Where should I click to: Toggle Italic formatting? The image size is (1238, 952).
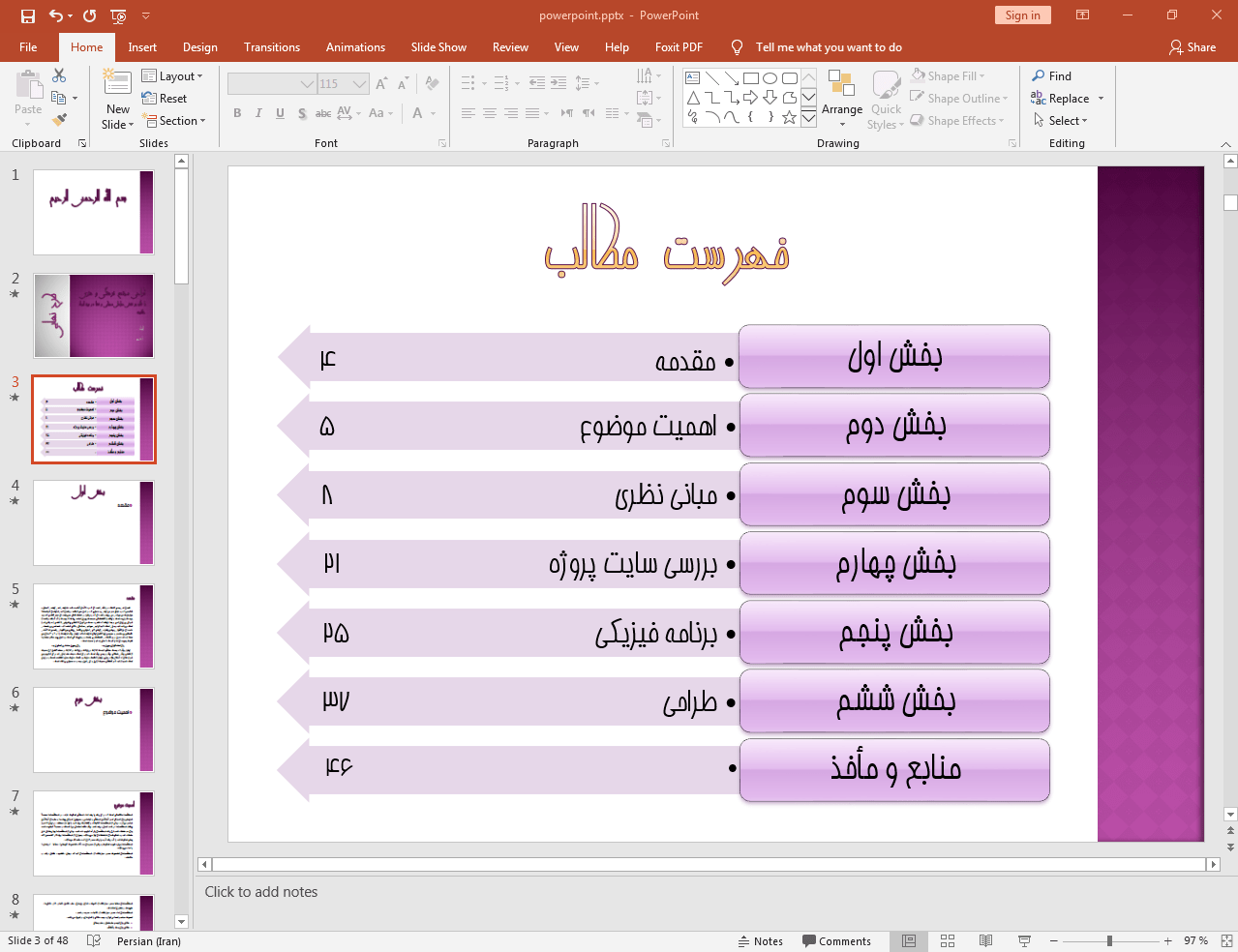pos(258,113)
